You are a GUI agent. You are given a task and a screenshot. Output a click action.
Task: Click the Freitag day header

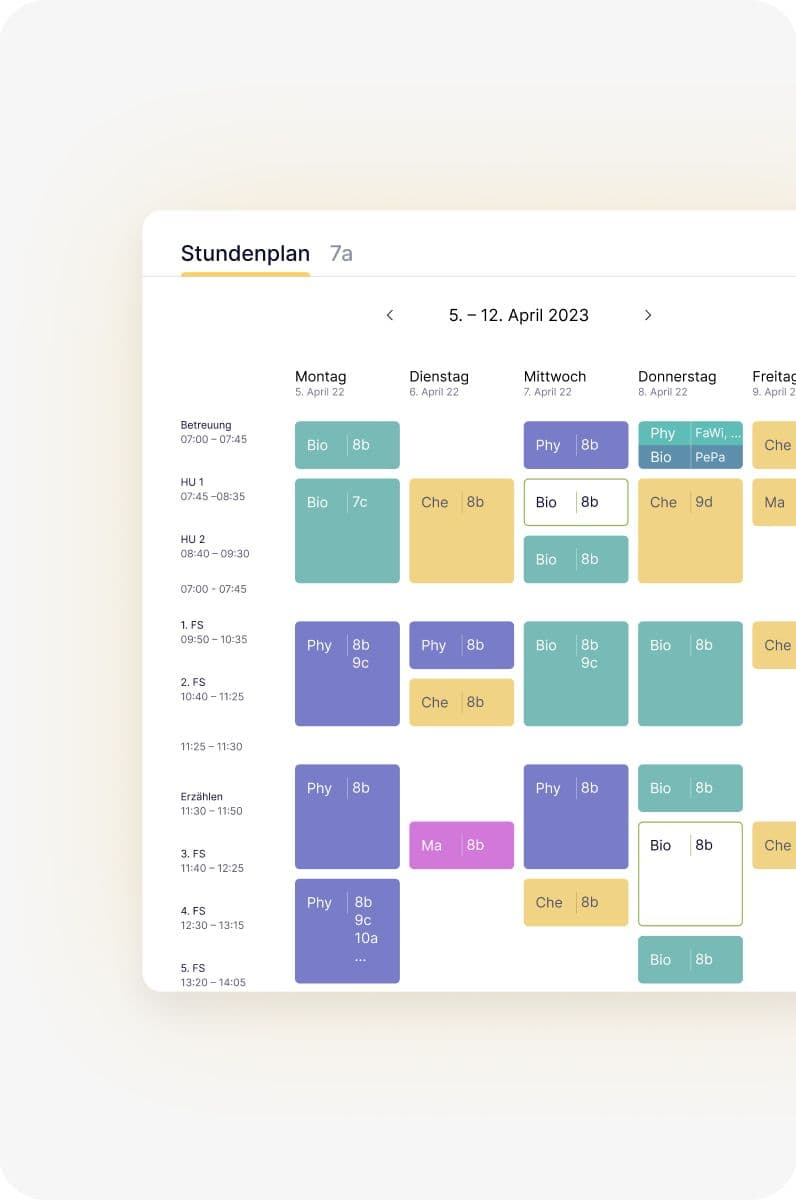(775, 377)
